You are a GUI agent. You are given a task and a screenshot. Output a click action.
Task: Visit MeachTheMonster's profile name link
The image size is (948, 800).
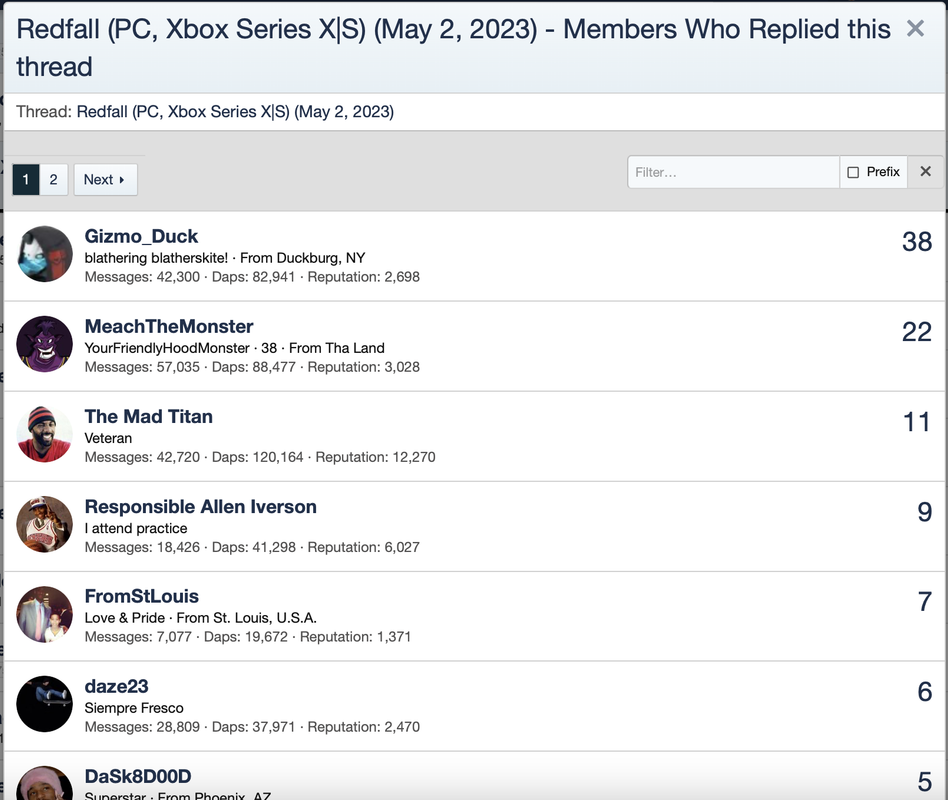coord(169,327)
